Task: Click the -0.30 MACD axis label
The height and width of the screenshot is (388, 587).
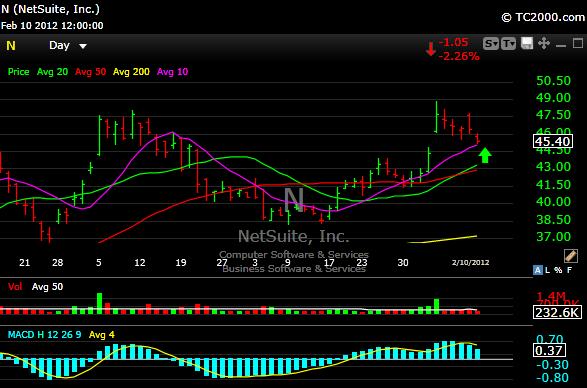Action: pos(552,364)
